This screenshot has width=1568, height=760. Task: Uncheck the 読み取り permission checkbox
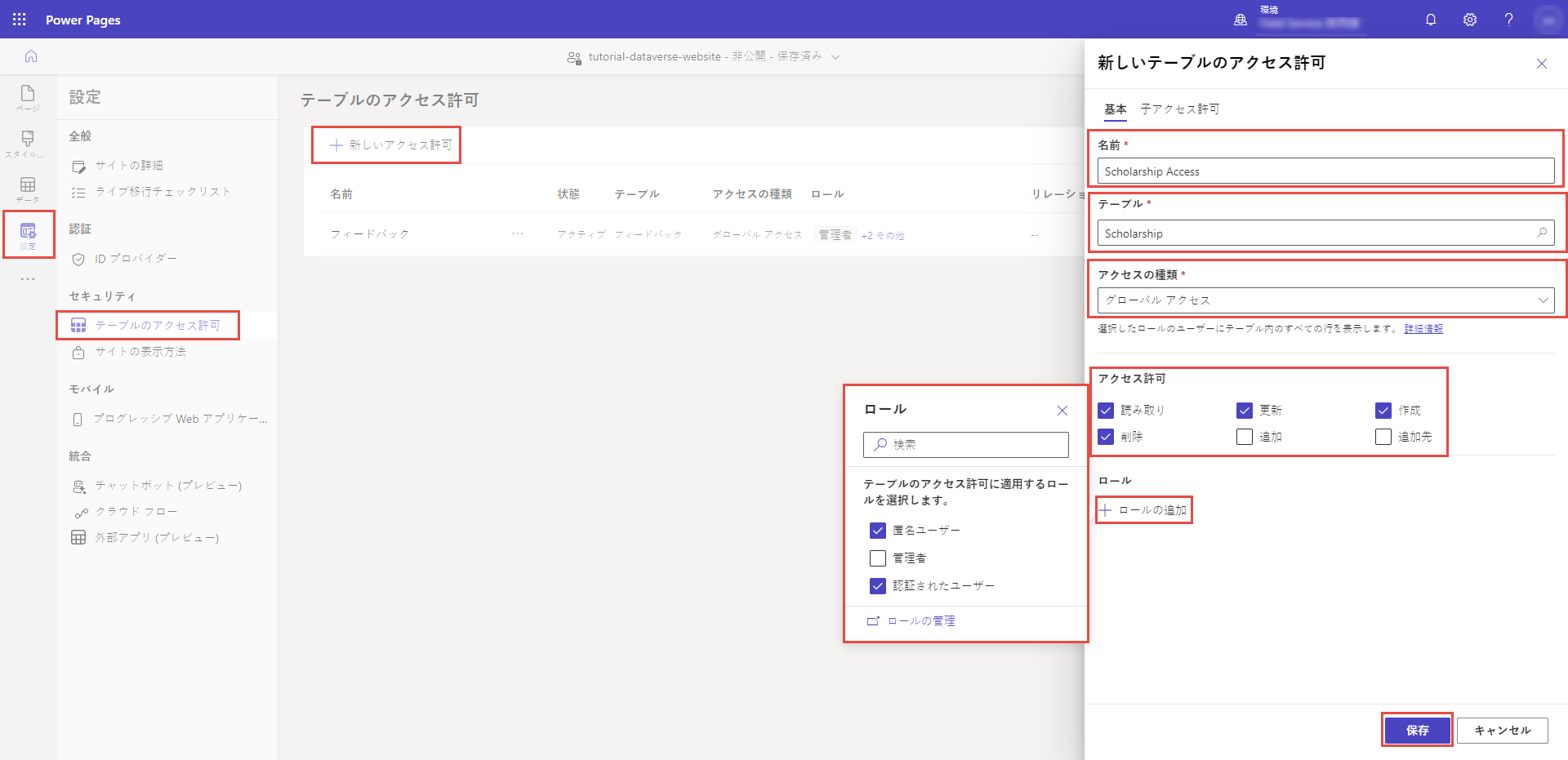(x=1106, y=411)
